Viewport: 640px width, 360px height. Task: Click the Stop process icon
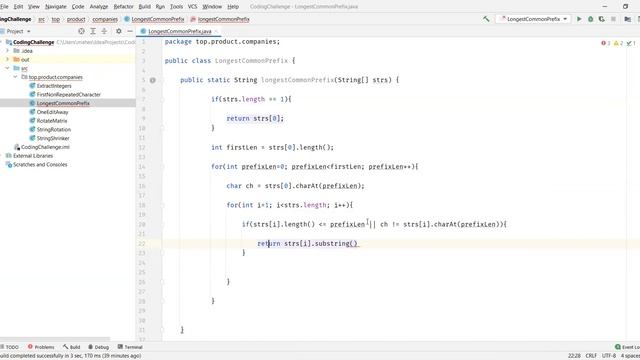coord(613,19)
